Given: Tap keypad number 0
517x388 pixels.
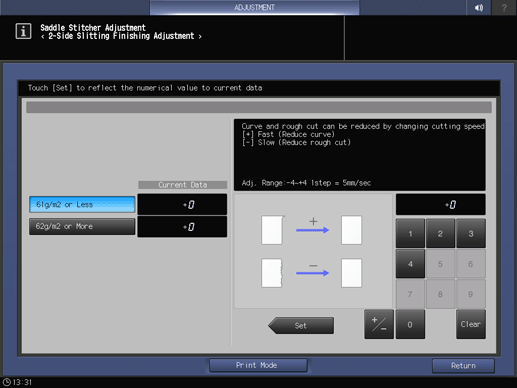Looking at the screenshot, I should (410, 324).
